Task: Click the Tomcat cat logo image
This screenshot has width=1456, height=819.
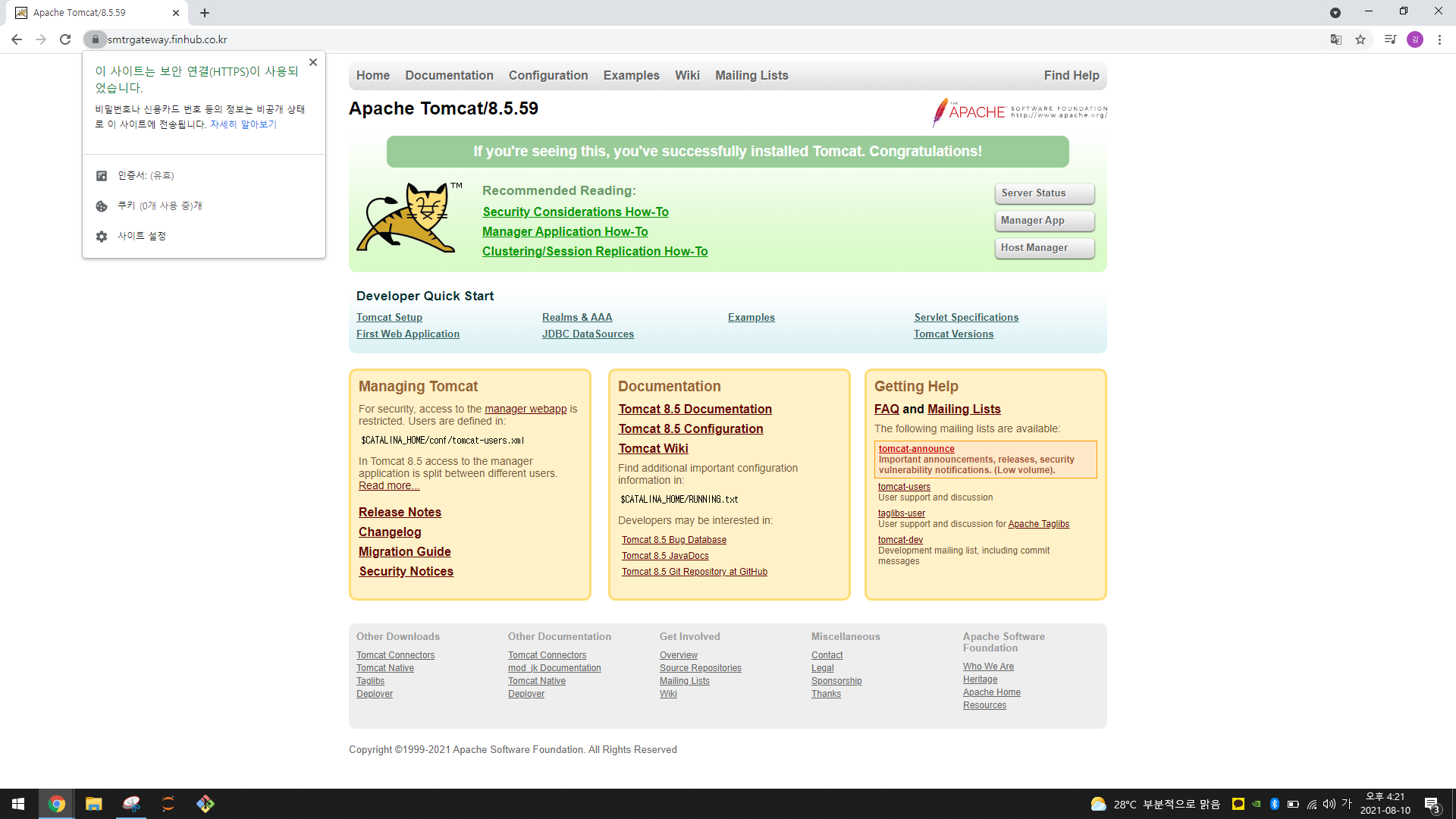Action: 409,218
